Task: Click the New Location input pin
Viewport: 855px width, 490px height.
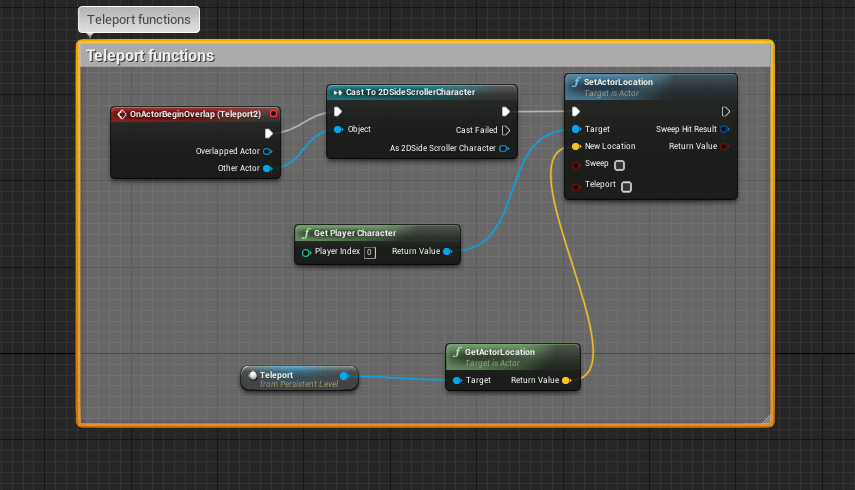Action: (x=576, y=146)
